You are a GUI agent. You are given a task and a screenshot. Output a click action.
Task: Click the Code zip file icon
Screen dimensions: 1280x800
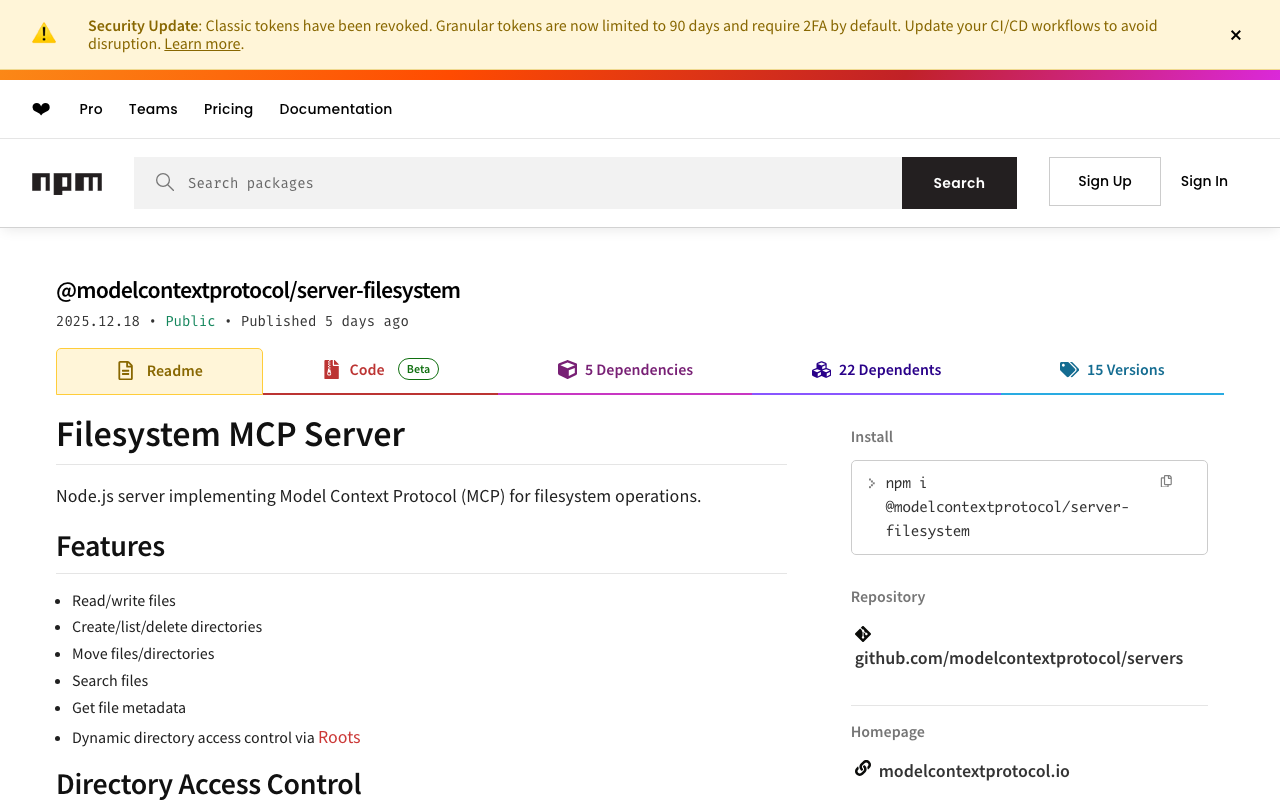332,370
